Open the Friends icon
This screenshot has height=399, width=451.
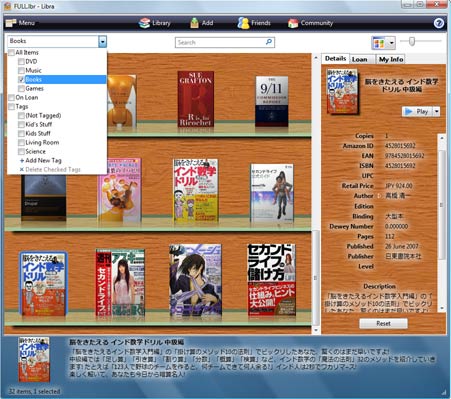point(243,23)
